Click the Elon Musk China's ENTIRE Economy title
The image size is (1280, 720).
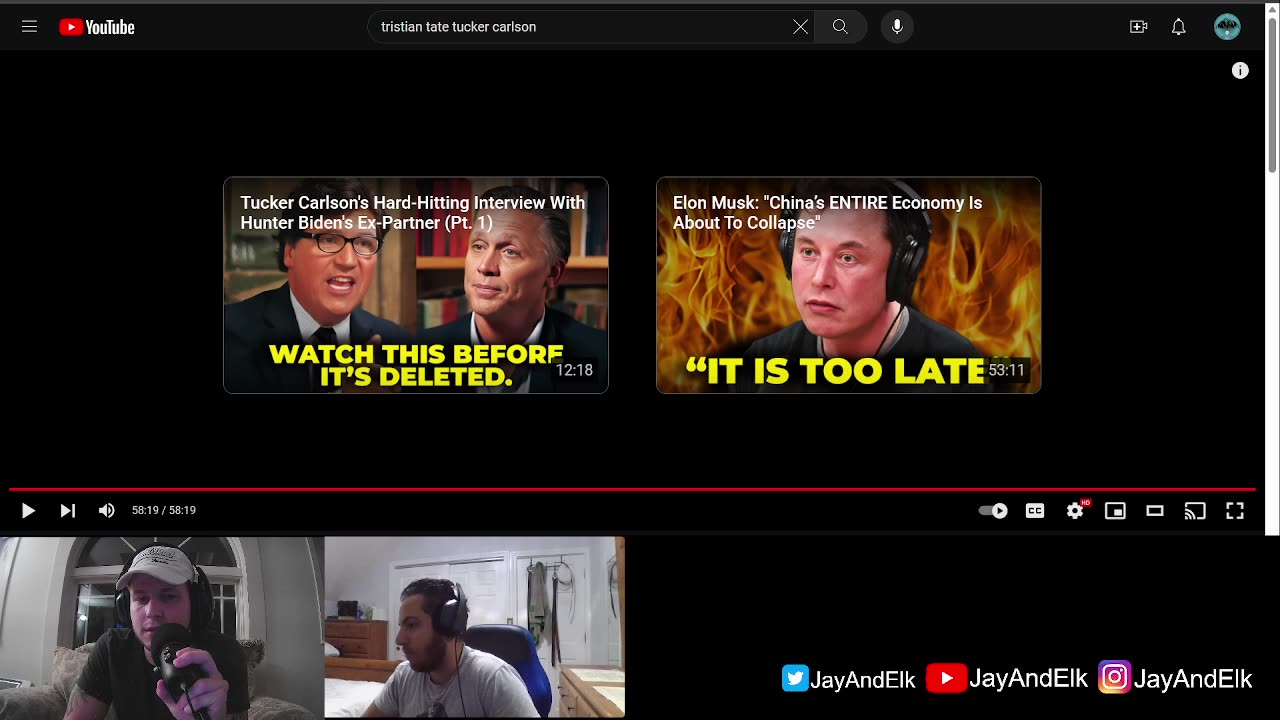(x=827, y=212)
